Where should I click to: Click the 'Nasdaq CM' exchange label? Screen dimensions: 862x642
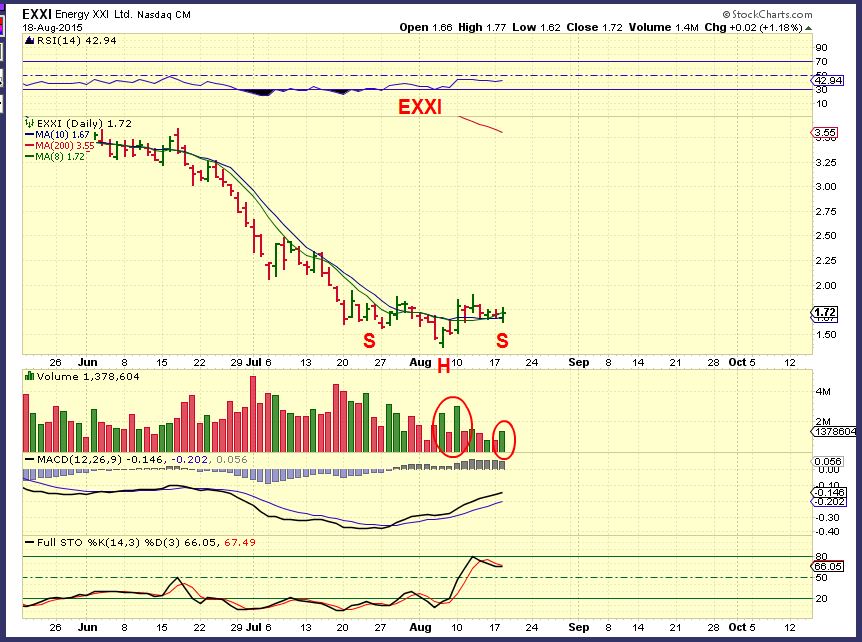click(x=164, y=15)
